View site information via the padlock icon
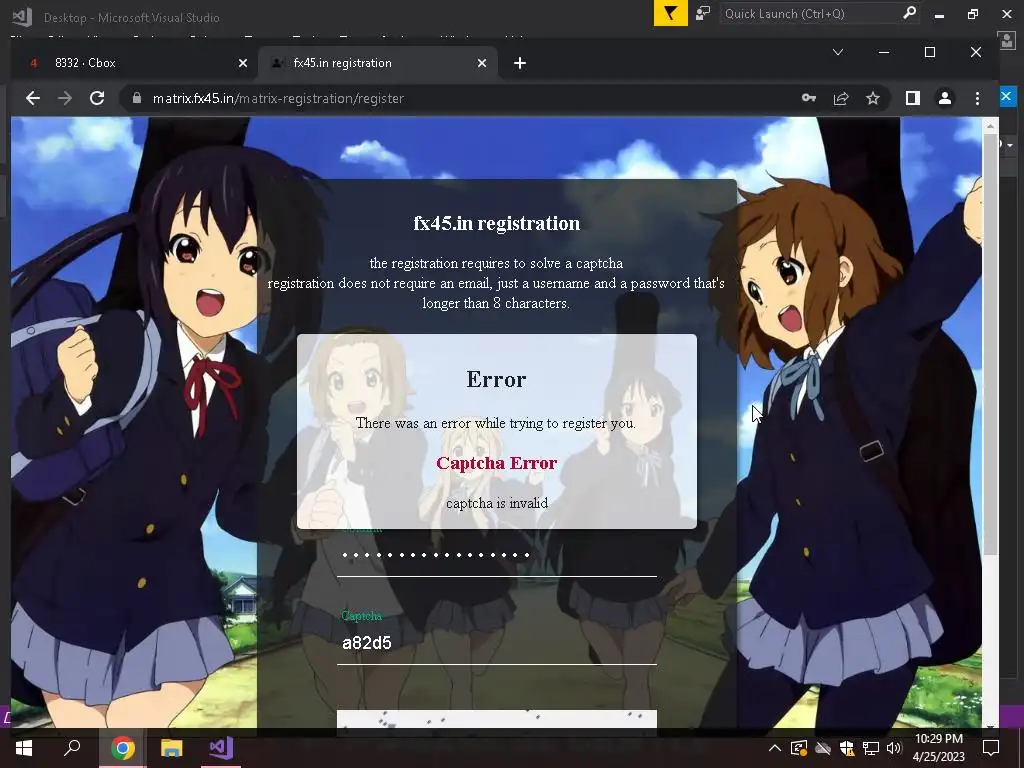 pyautogui.click(x=136, y=98)
